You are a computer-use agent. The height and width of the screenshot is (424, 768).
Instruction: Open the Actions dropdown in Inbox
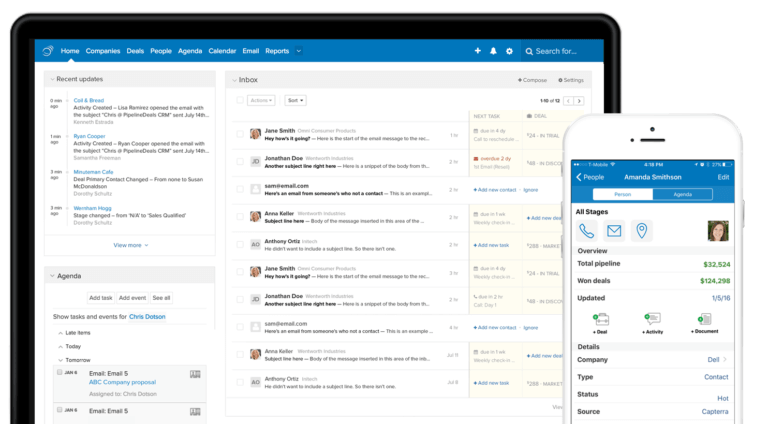(260, 100)
